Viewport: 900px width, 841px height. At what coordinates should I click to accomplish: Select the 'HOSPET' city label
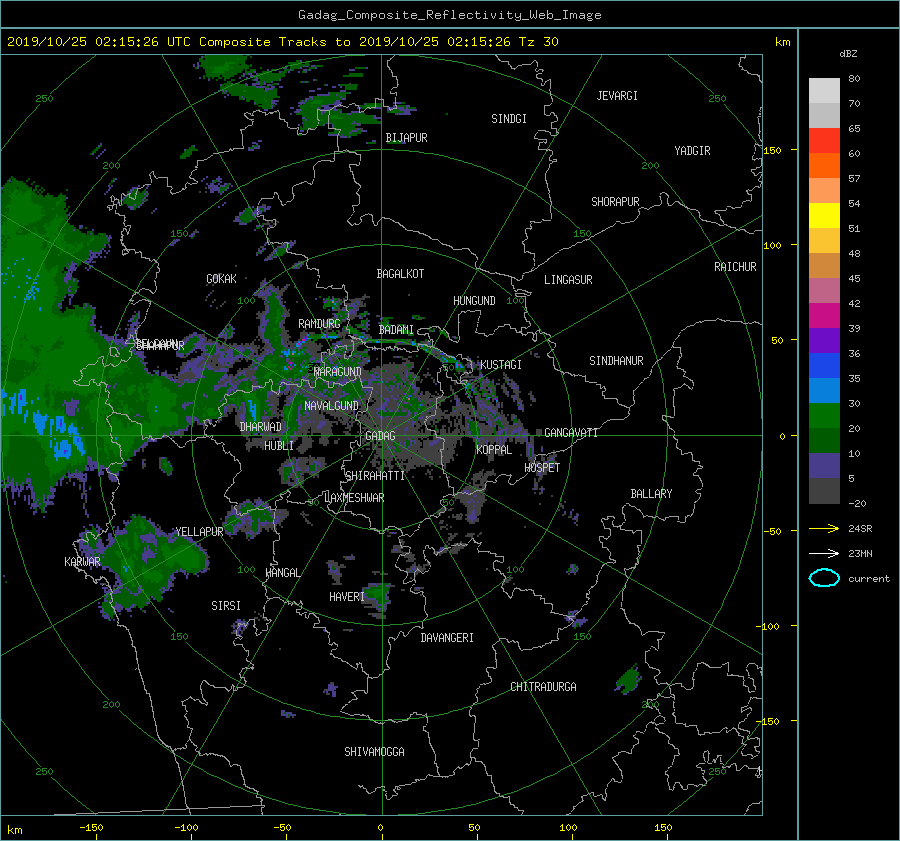point(542,468)
